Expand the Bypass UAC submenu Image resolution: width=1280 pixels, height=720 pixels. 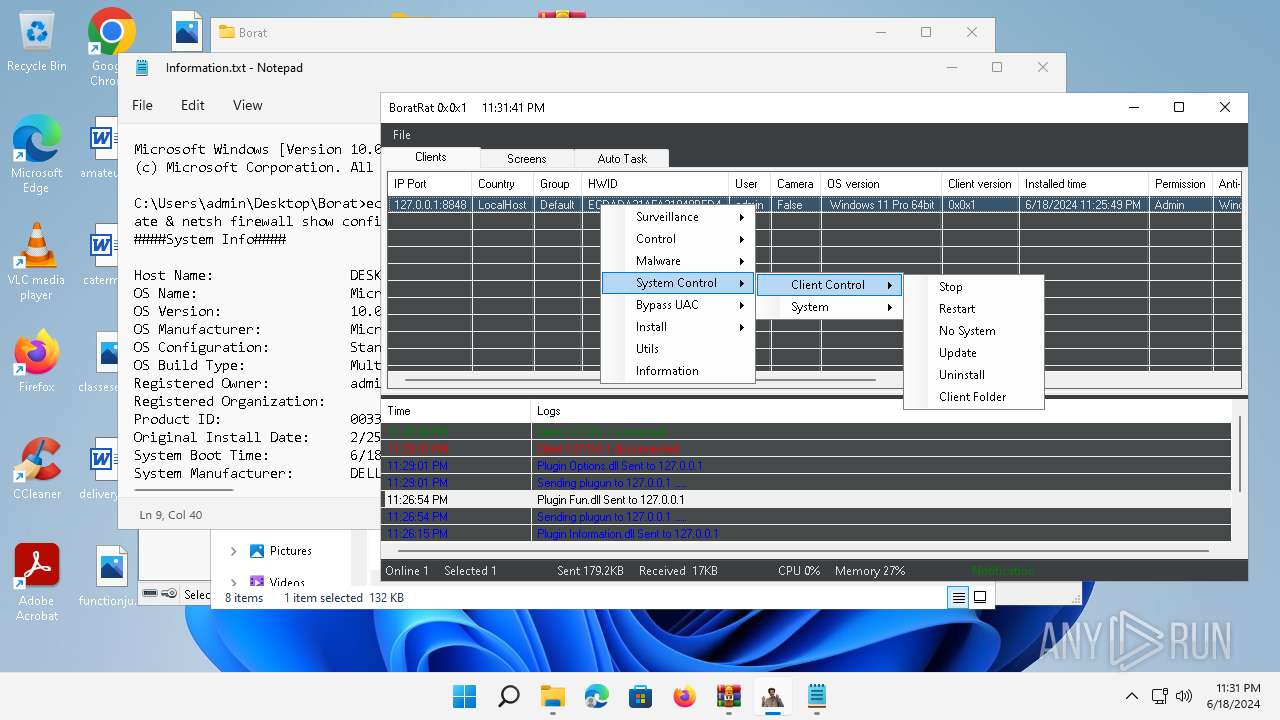pyautogui.click(x=678, y=305)
